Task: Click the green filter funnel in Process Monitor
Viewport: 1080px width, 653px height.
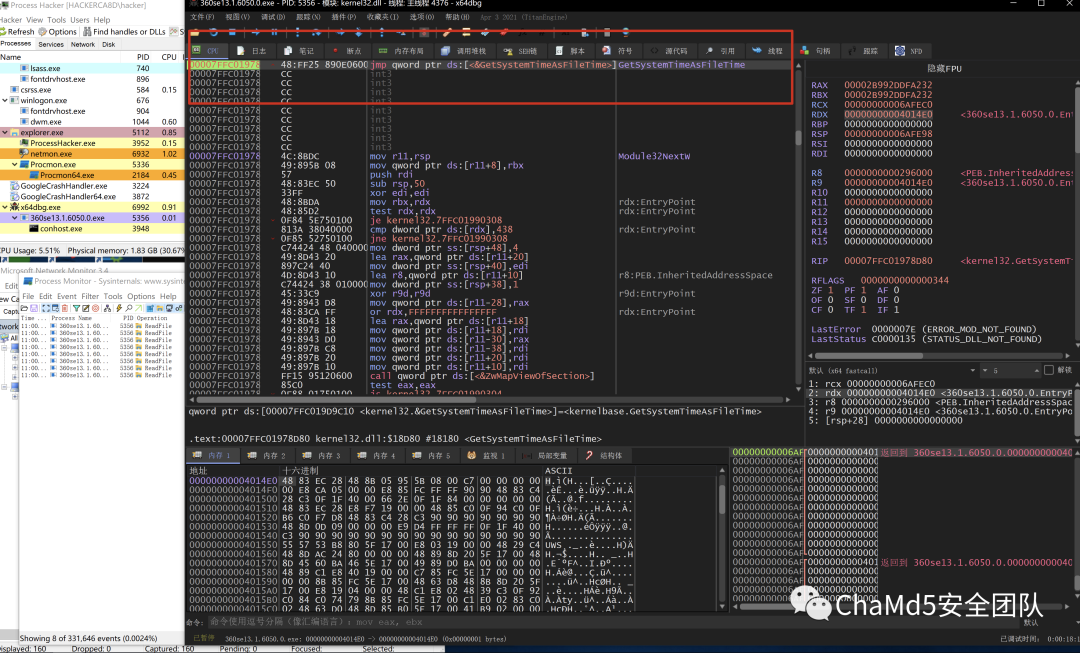Action: [x=76, y=308]
